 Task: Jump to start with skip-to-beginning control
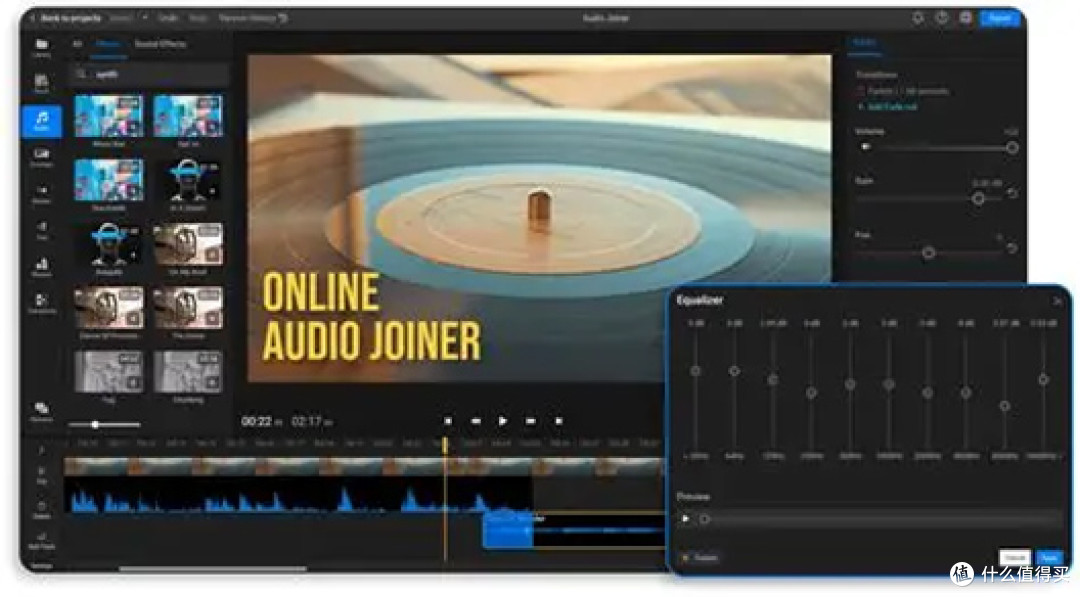coord(448,421)
